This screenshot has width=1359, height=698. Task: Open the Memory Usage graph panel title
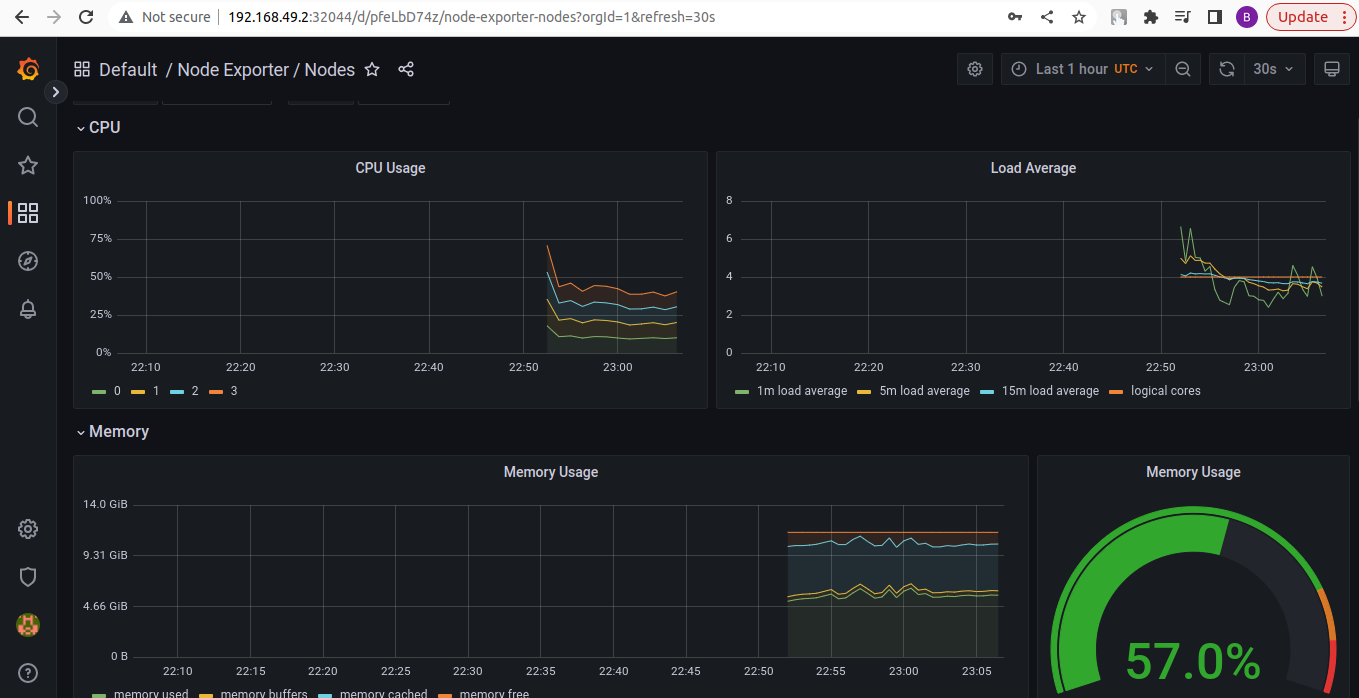551,472
